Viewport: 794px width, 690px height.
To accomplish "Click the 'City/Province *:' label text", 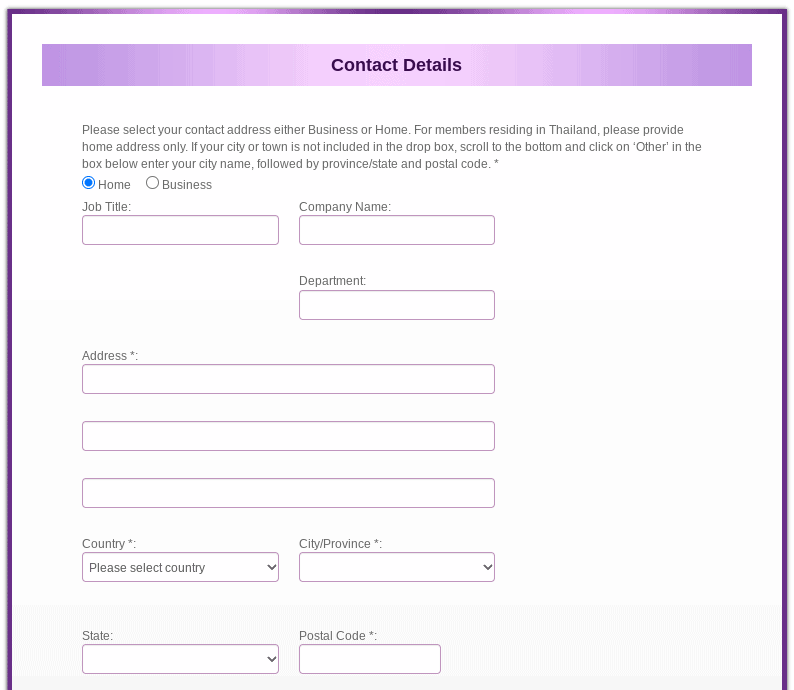I will coord(340,544).
